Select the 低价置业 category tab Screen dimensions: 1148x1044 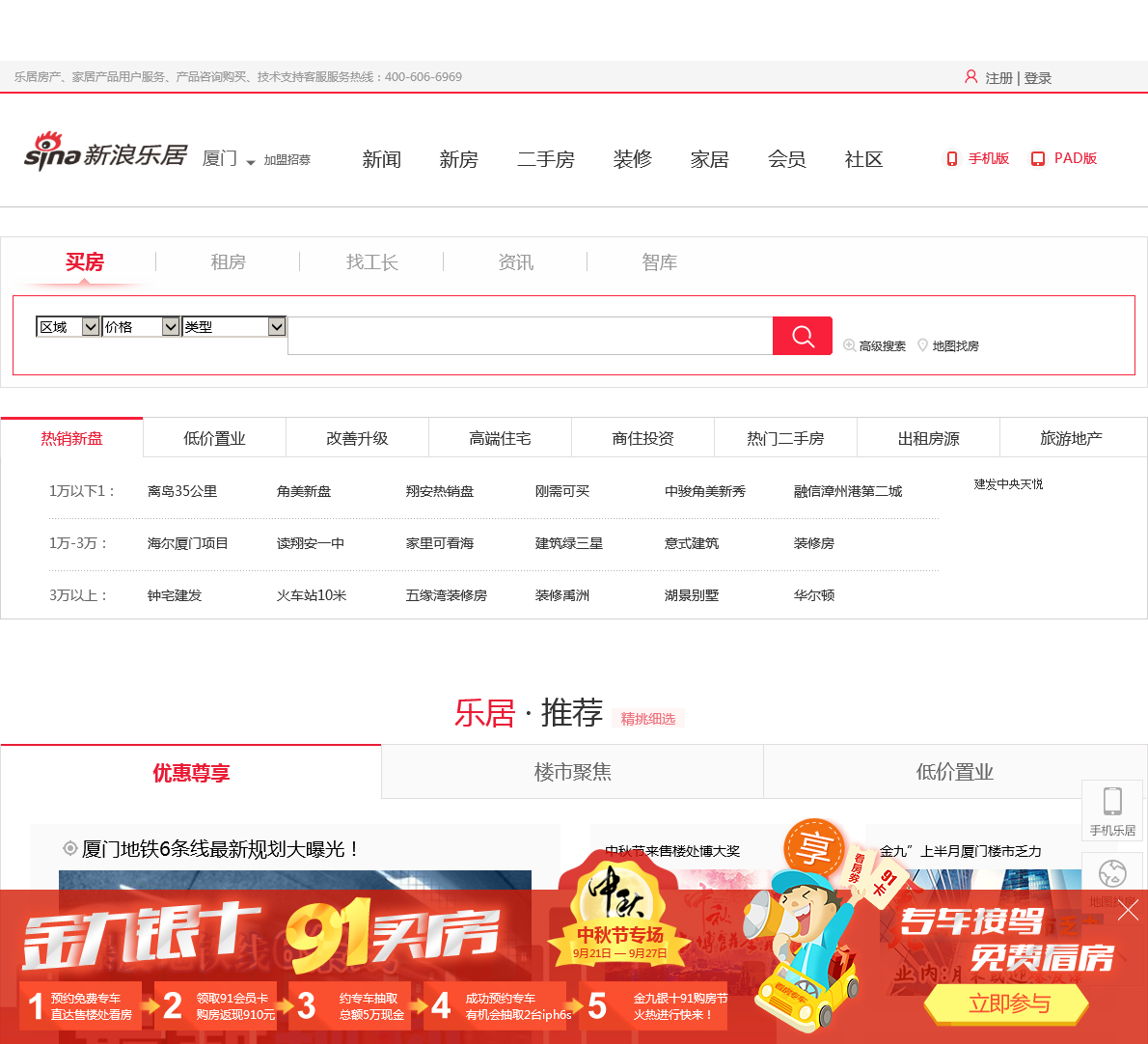pos(214,438)
